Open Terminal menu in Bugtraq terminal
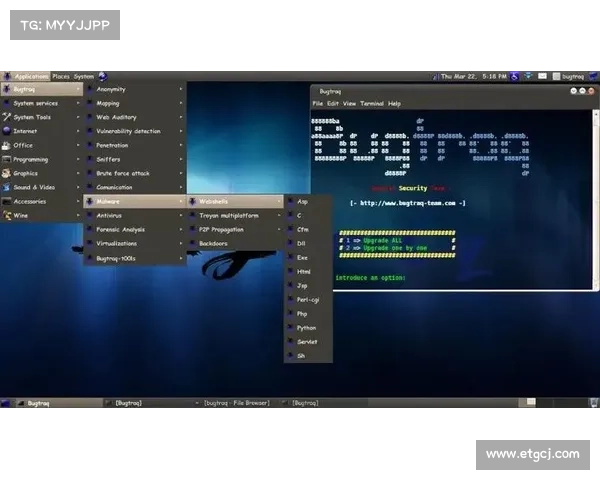 tap(372, 103)
